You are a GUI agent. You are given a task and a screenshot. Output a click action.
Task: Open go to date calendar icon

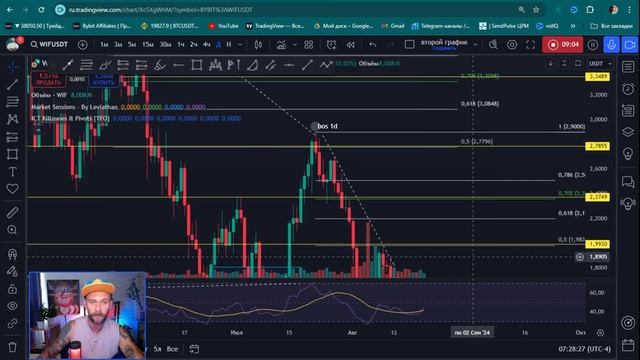194,349
